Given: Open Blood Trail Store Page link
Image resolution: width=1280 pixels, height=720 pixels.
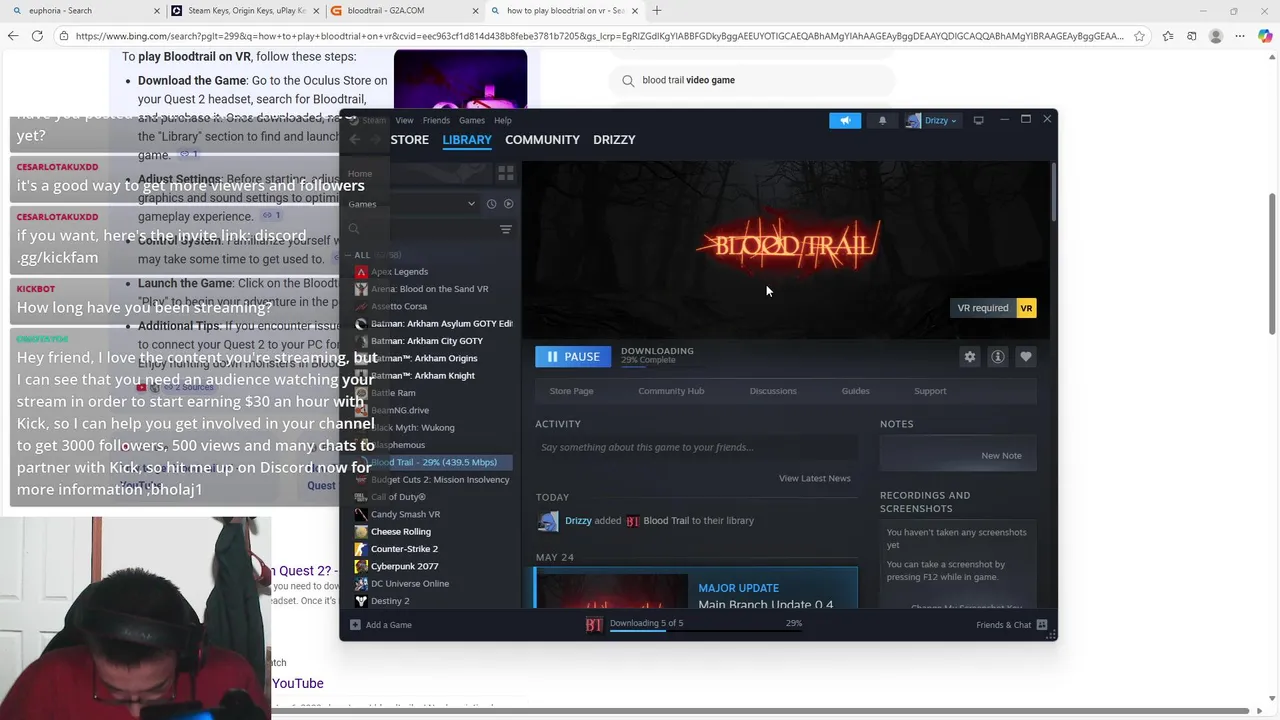Looking at the screenshot, I should 571,391.
